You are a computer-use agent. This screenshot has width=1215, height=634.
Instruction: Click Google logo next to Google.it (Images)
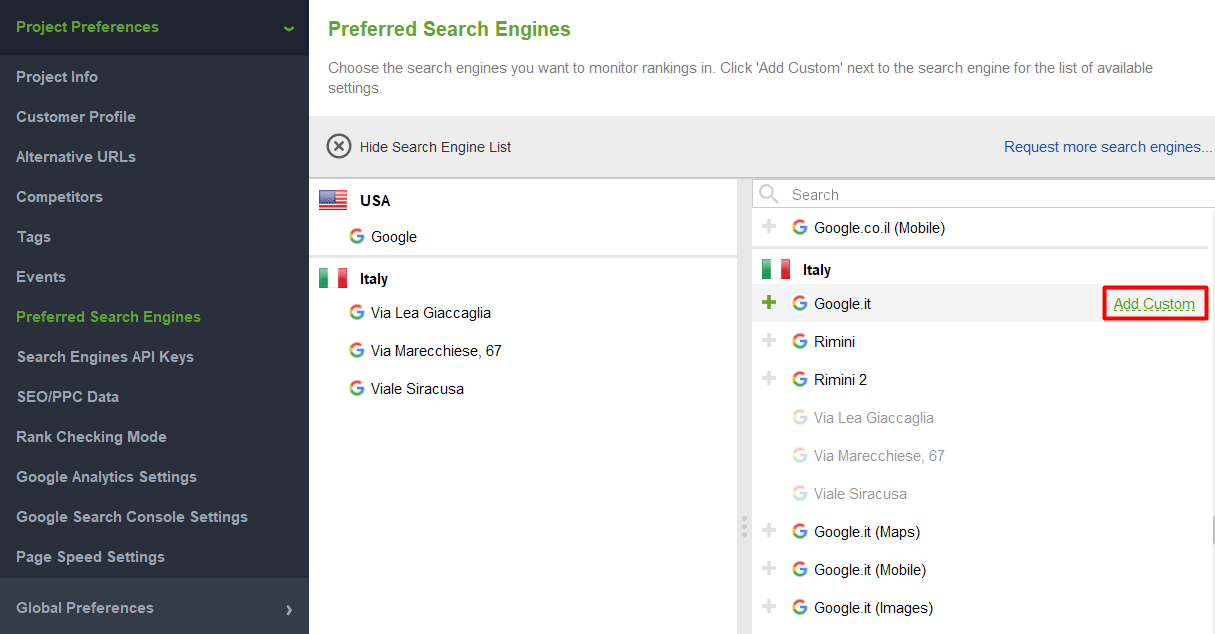click(x=800, y=607)
